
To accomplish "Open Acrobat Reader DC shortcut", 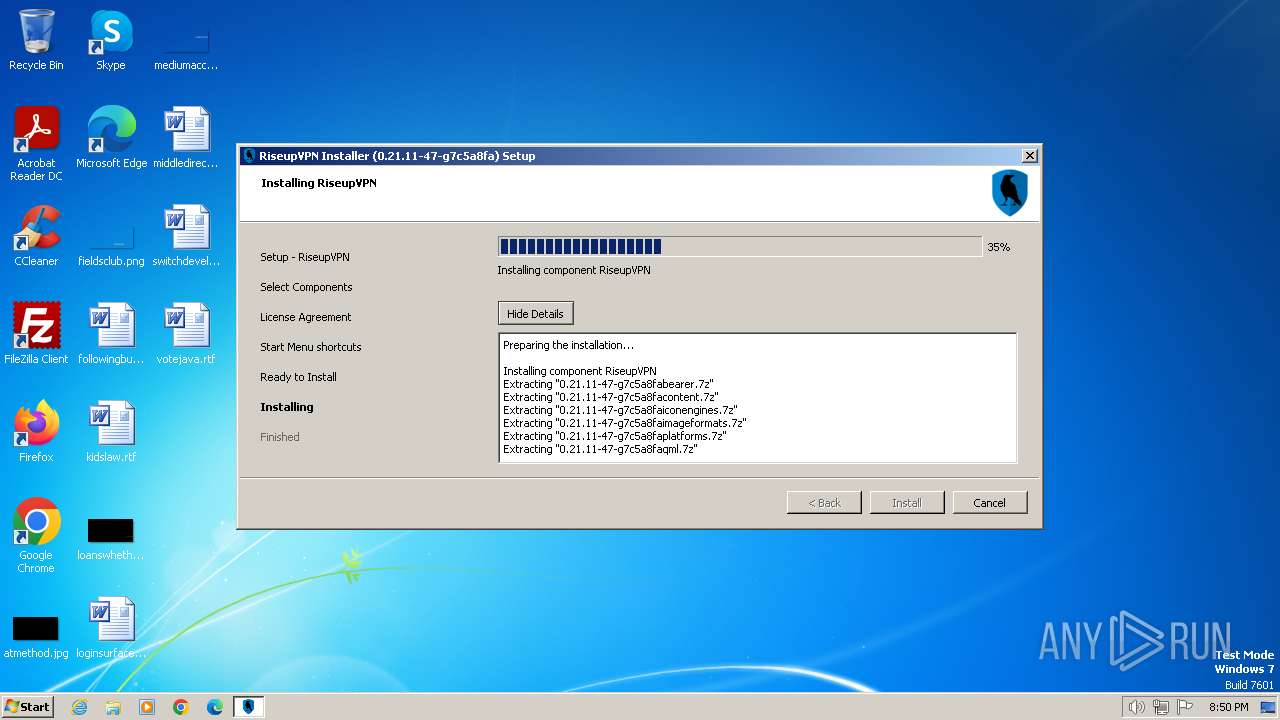I will pos(36,144).
